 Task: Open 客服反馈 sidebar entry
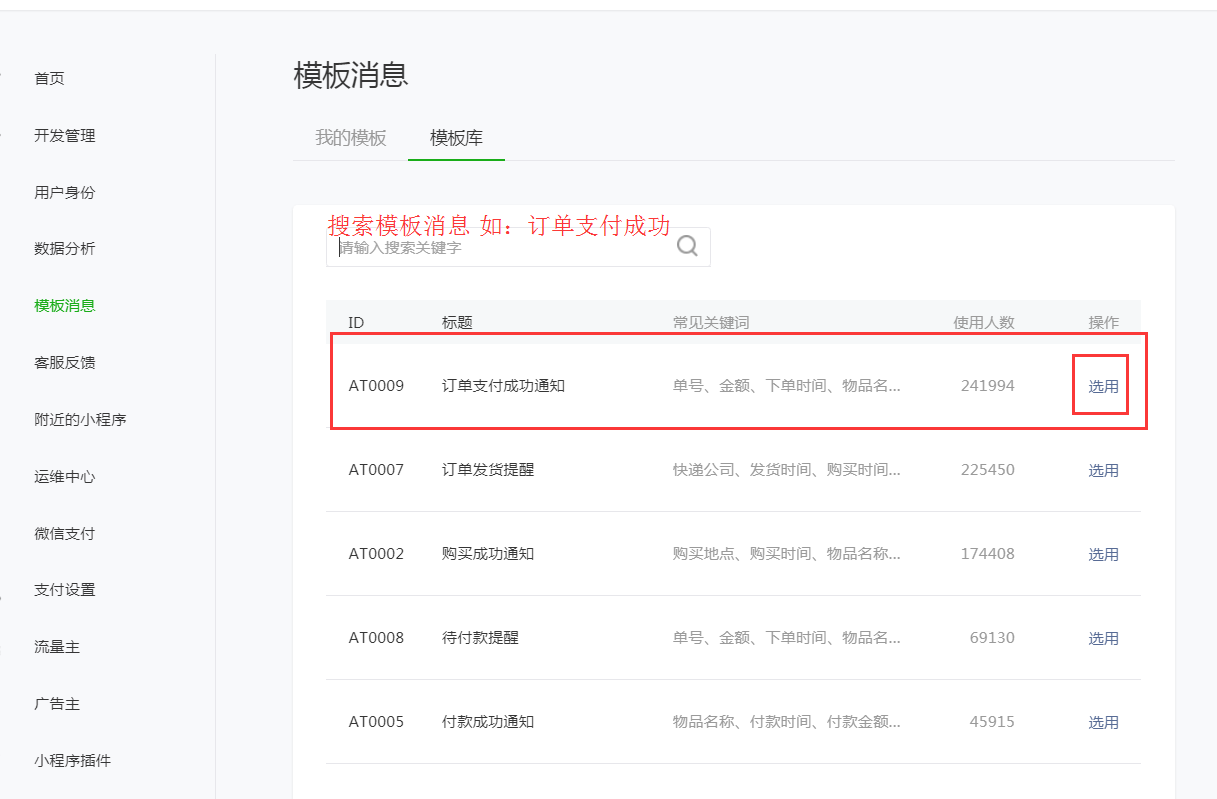click(65, 362)
